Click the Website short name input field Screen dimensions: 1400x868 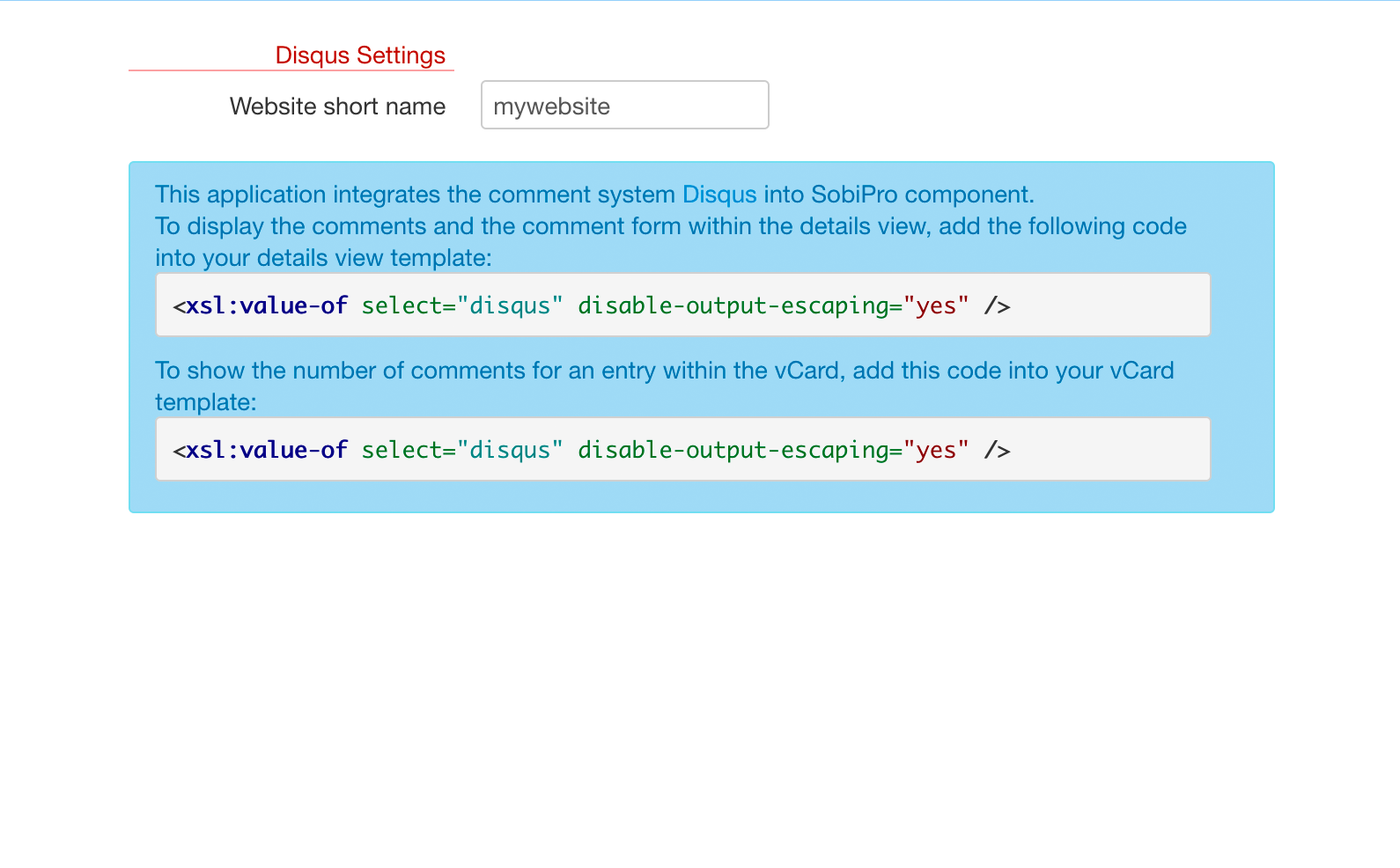[624, 105]
